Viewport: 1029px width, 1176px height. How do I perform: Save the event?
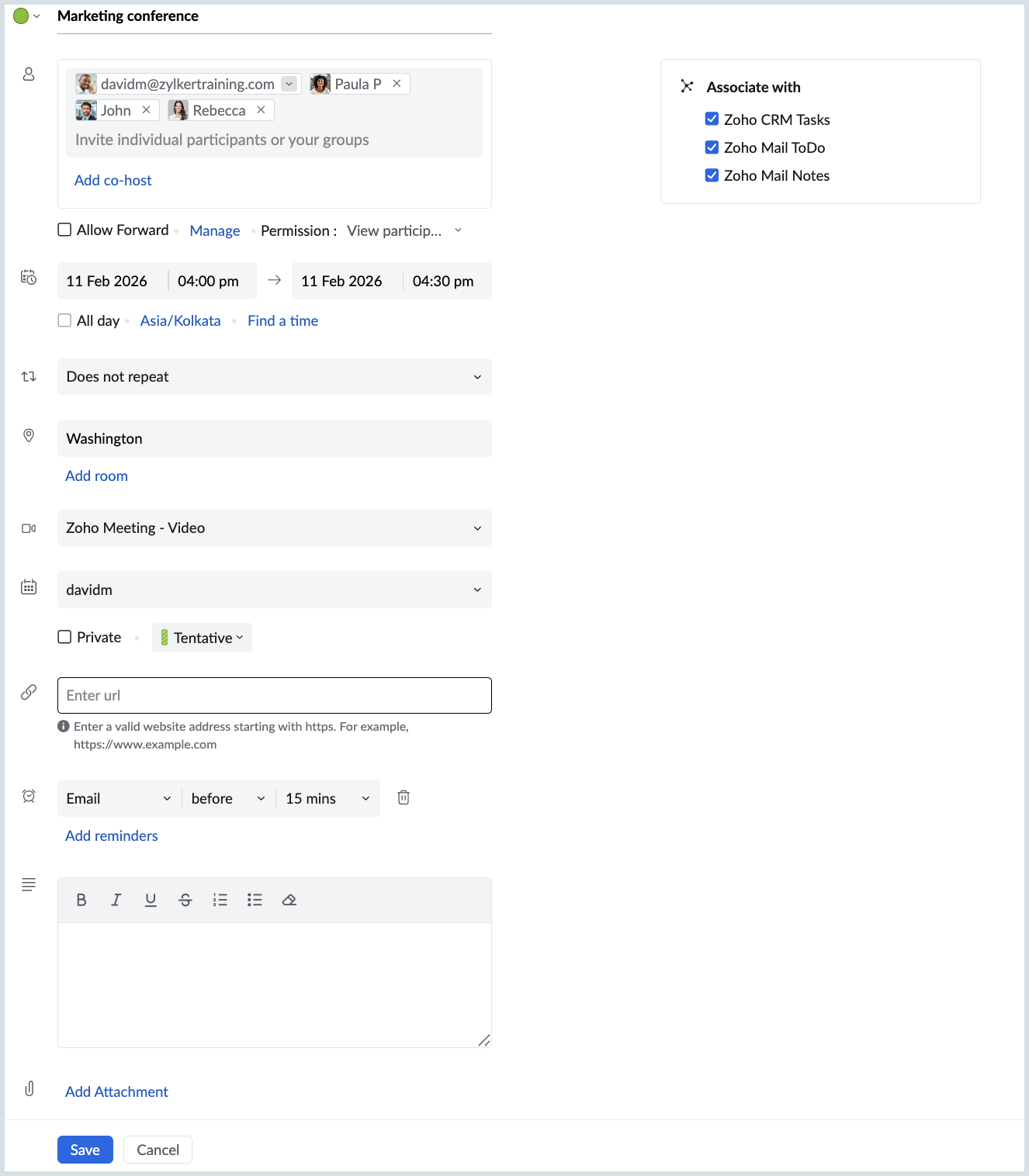pyautogui.click(x=85, y=1150)
